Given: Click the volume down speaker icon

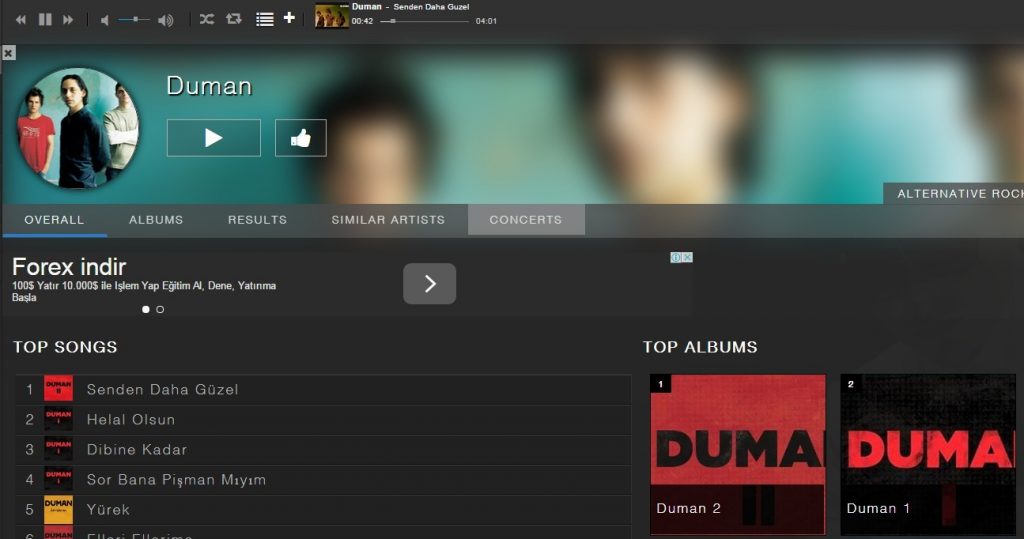Looking at the screenshot, I should point(104,20).
